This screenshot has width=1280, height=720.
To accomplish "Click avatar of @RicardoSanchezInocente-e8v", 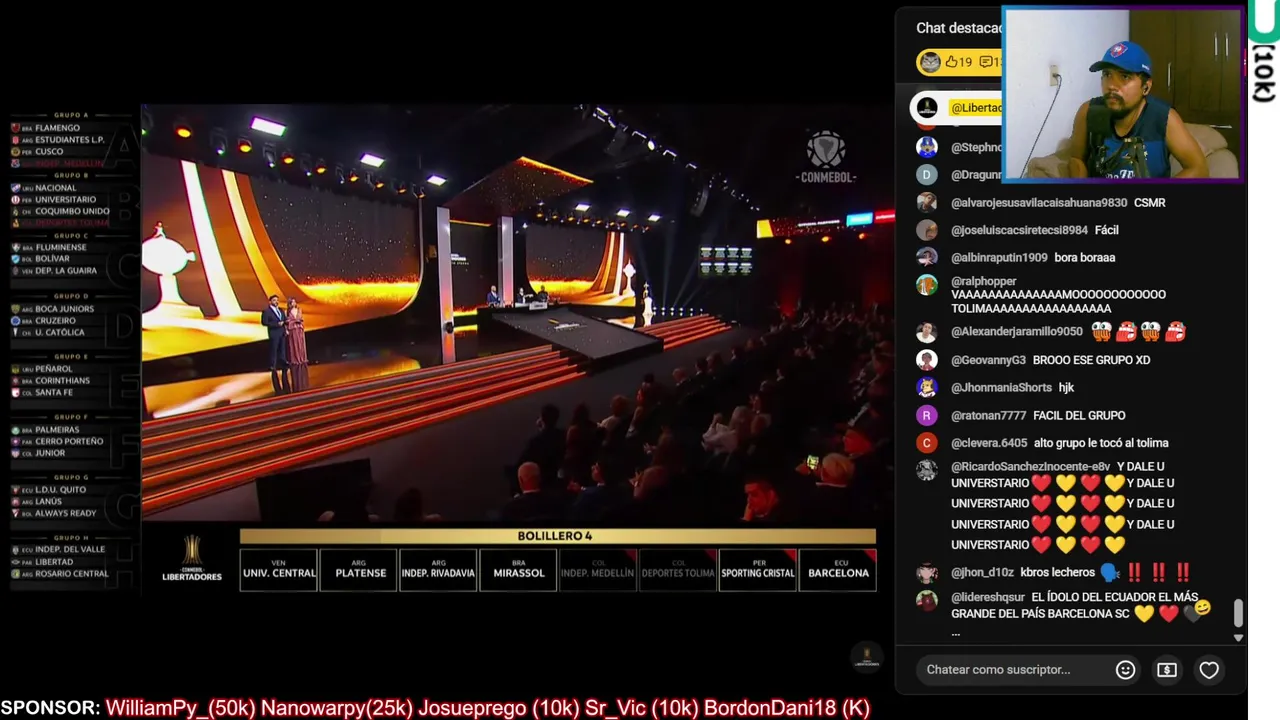I will (x=927, y=469).
